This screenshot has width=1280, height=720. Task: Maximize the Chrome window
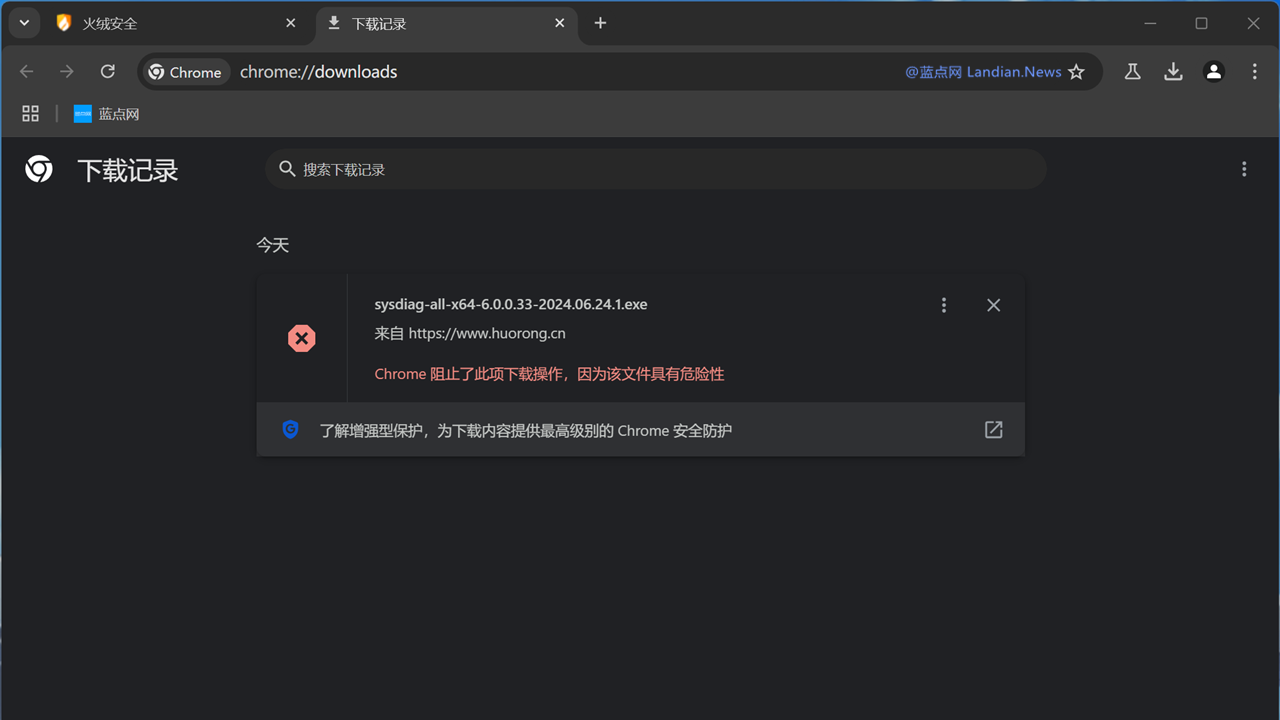click(1201, 23)
